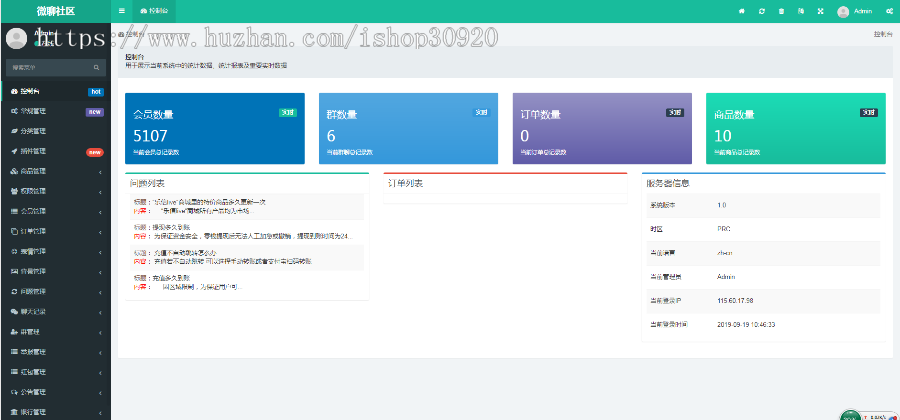900x420 pixels.
Task: Click the login time 2019-09-19 10:46:33
Action: pos(746,325)
